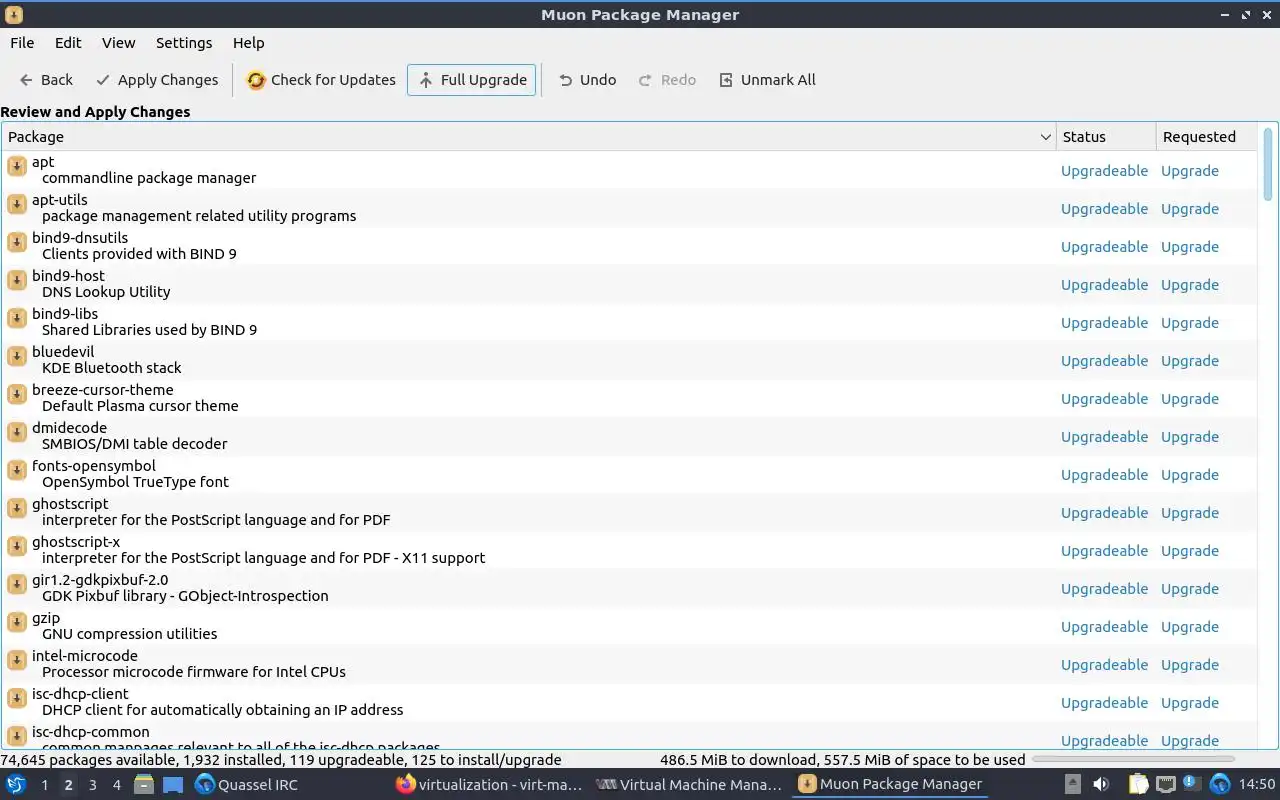Click the sort arrow in the Package header
This screenshot has width=1280, height=800.
[1046, 137]
